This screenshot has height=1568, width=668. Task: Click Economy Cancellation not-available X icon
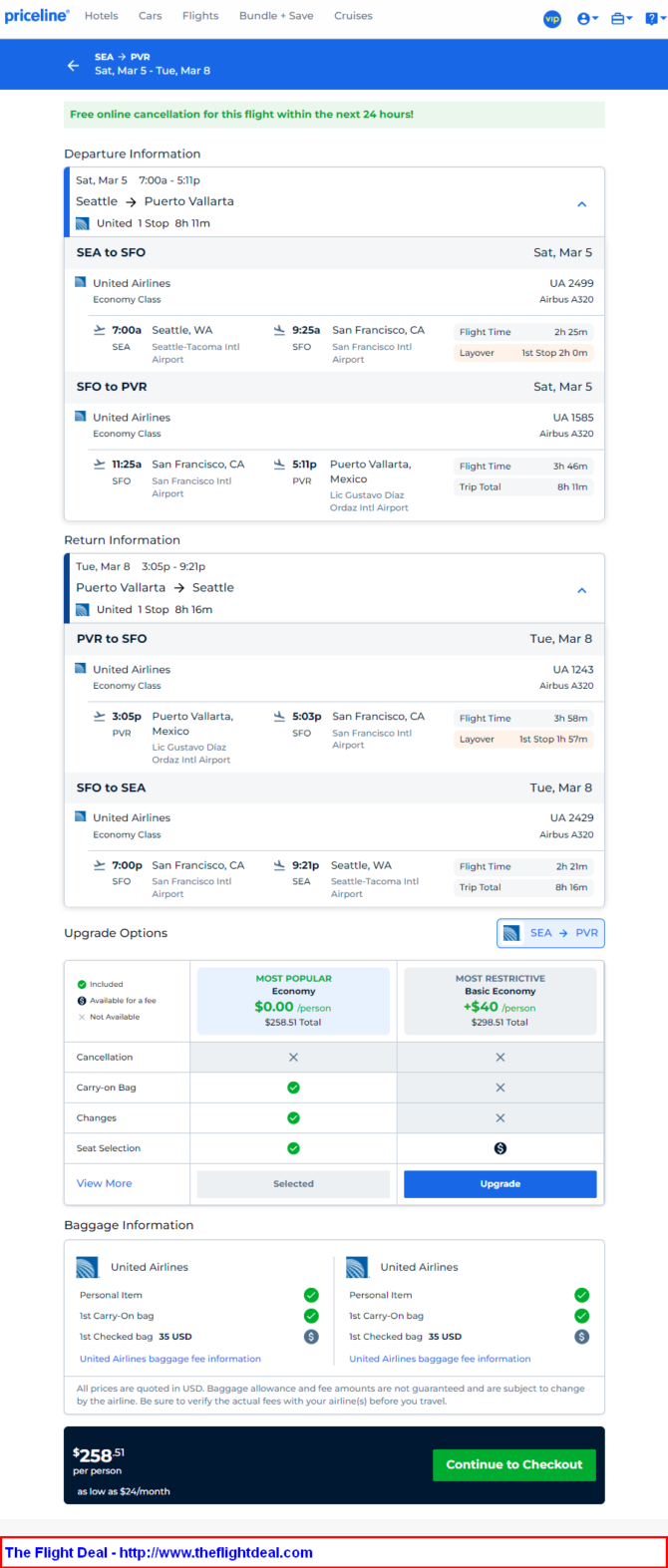tap(293, 1057)
